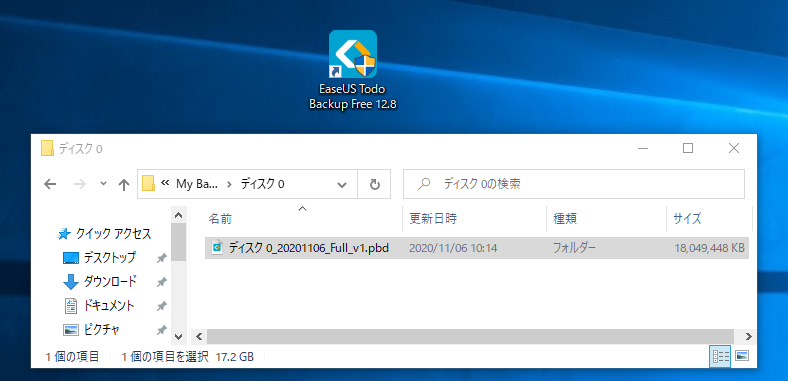
Task: Click the ピクチャ image icon
Action: tap(71, 330)
